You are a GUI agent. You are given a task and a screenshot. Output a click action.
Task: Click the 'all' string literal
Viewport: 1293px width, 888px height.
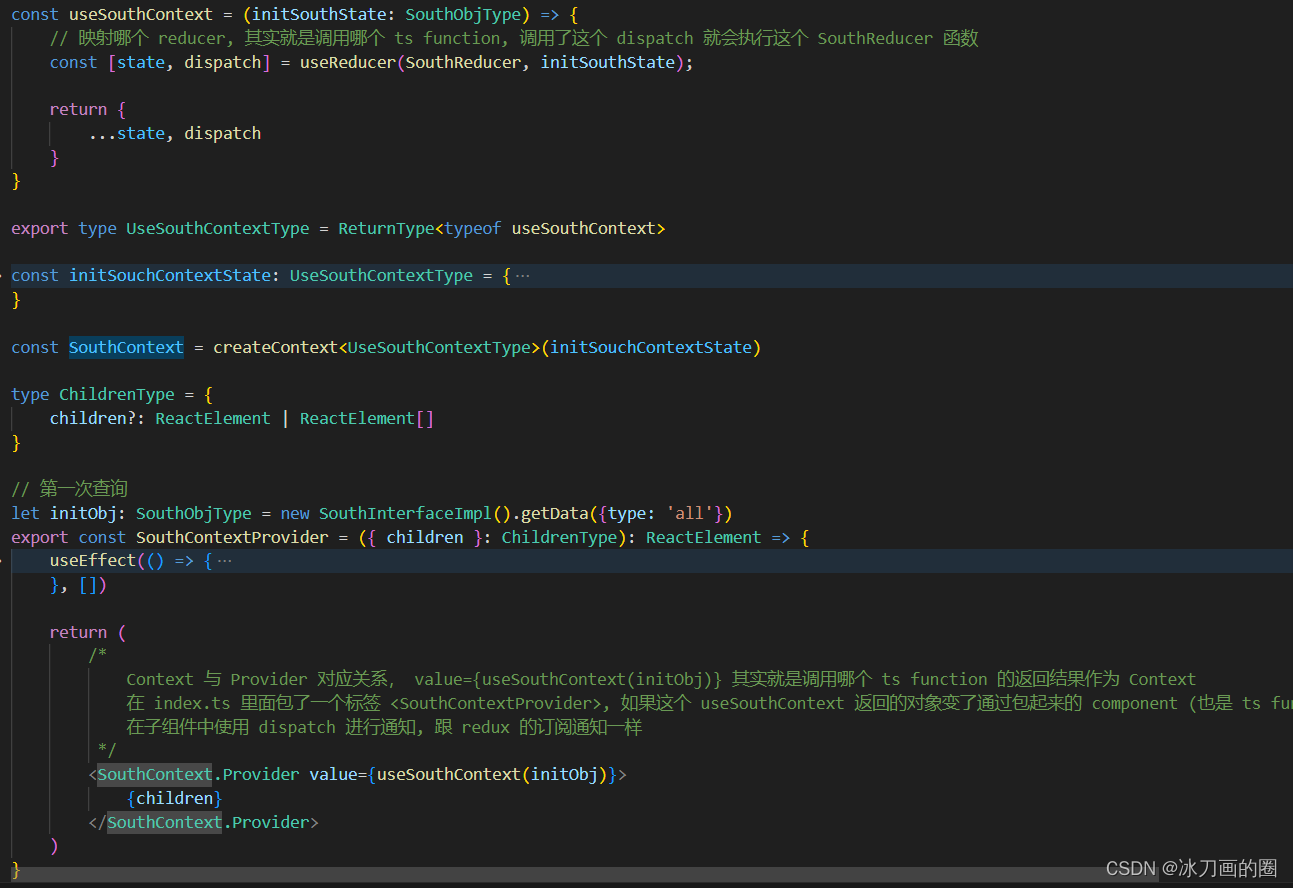tap(689, 513)
